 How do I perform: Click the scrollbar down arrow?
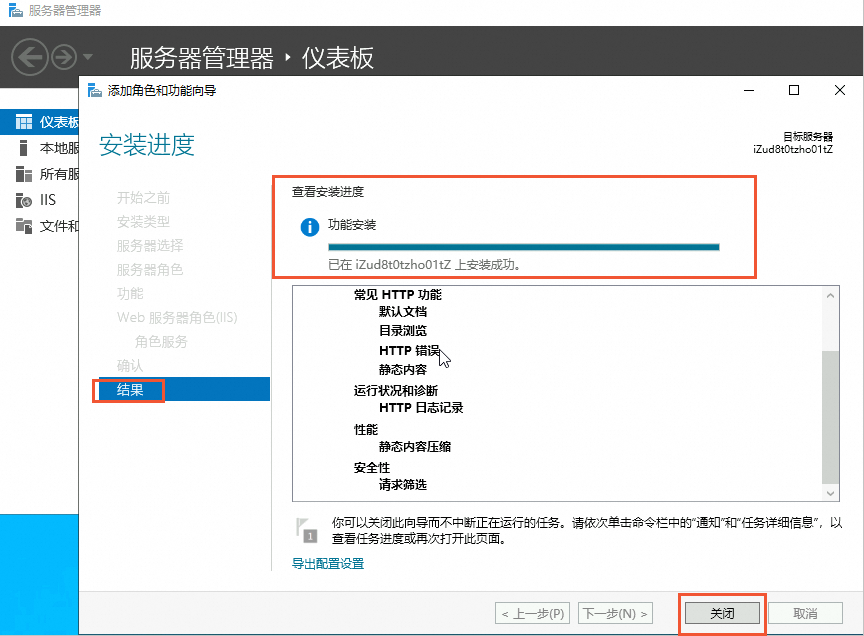pos(829,491)
